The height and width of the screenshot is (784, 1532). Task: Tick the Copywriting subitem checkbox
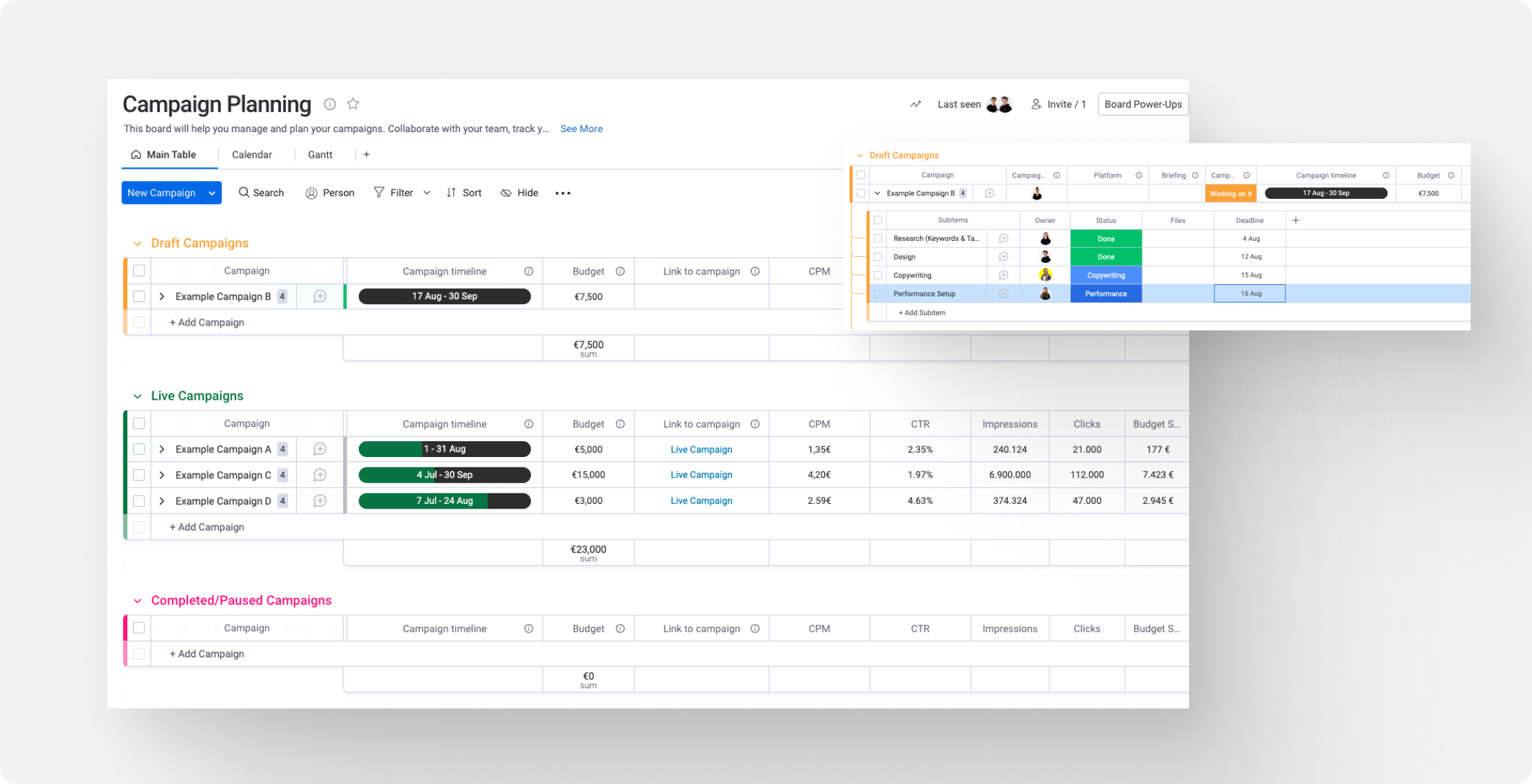(878, 275)
